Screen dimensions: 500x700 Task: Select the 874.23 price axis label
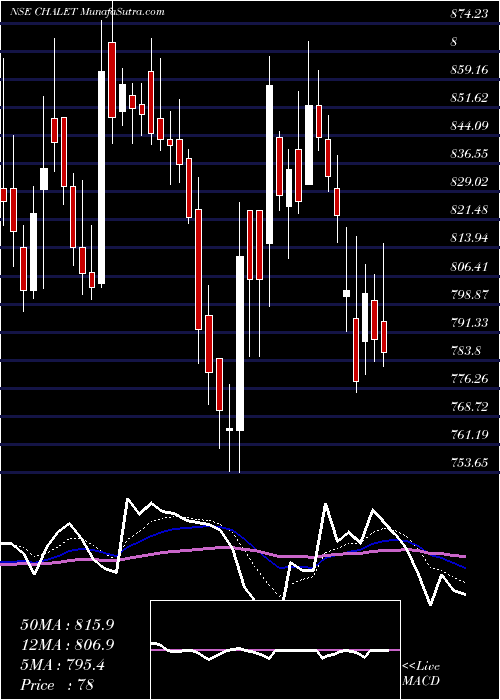[469, 14]
